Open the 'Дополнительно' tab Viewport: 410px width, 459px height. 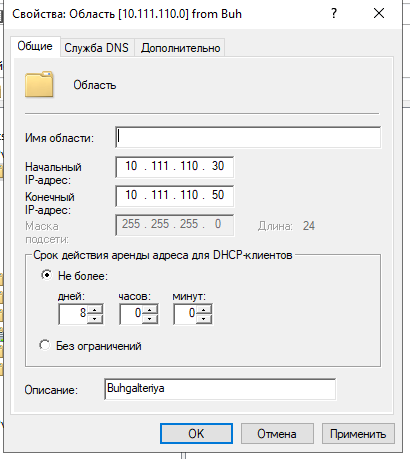pyautogui.click(x=180, y=48)
